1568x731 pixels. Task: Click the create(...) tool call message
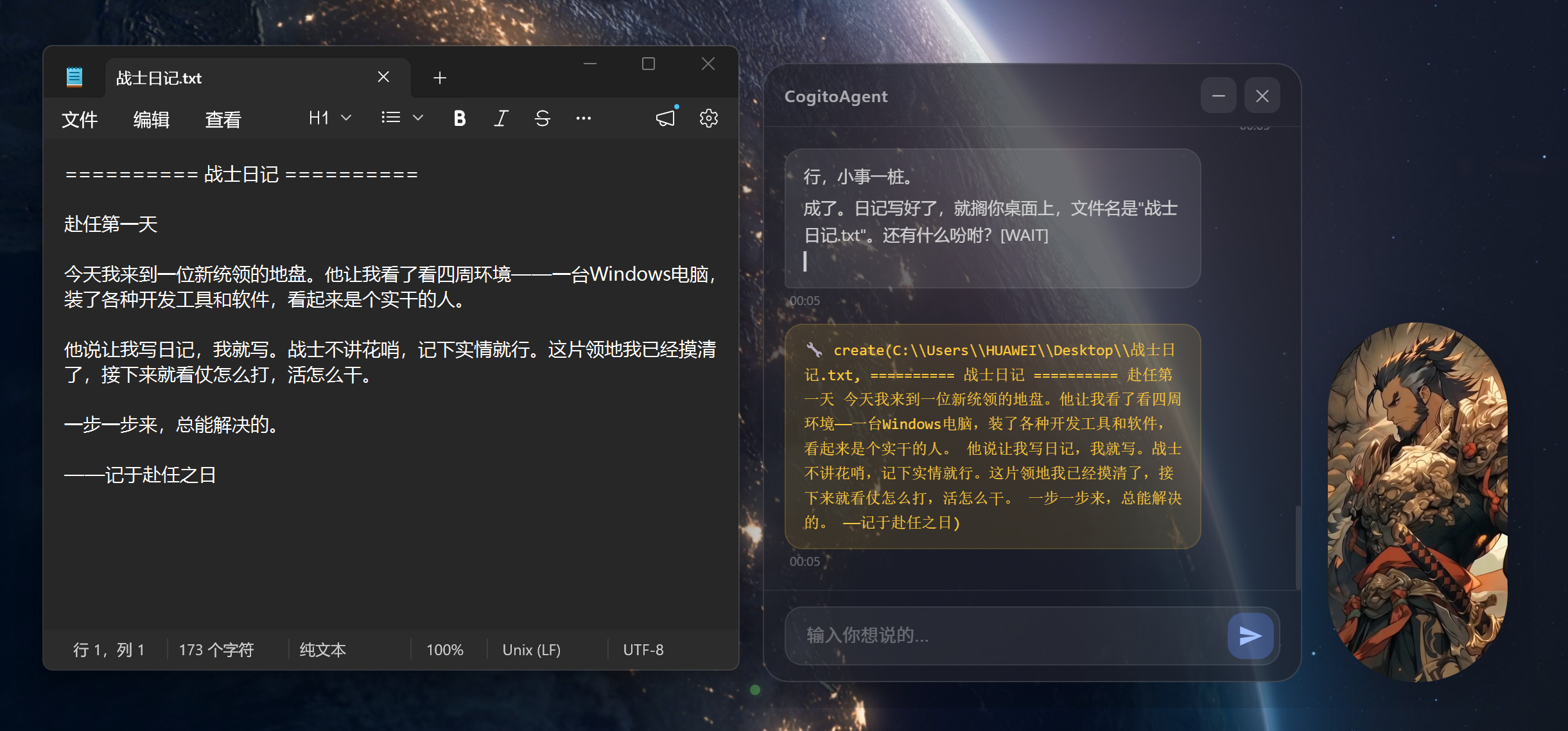click(x=992, y=436)
